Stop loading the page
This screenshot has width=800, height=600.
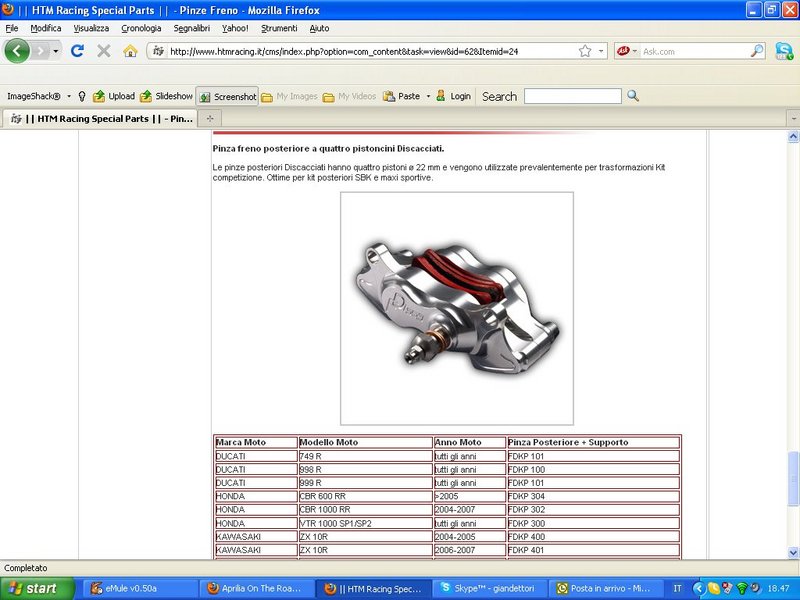pos(104,51)
